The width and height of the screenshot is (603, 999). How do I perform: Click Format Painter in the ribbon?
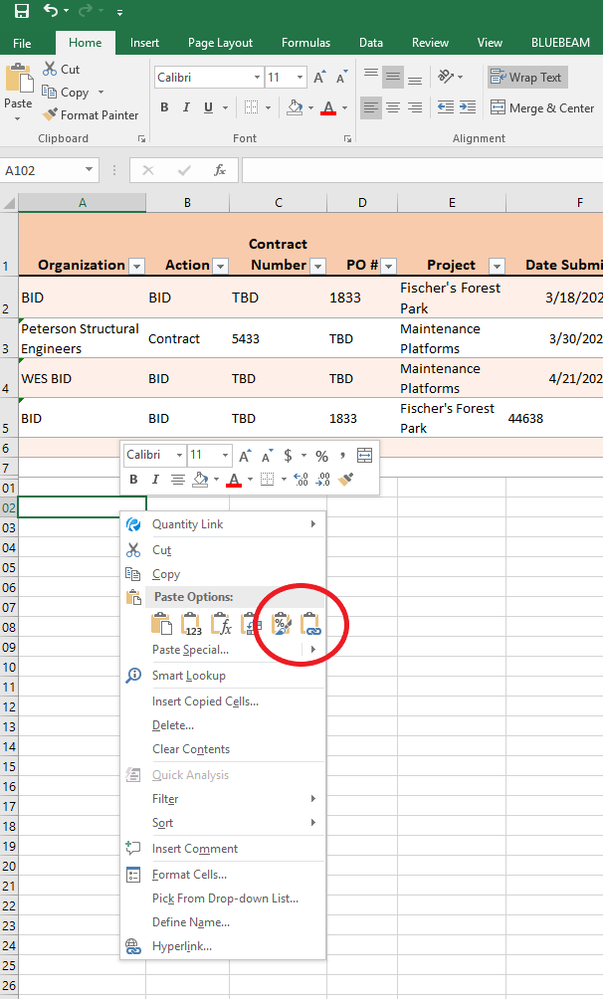[91, 115]
